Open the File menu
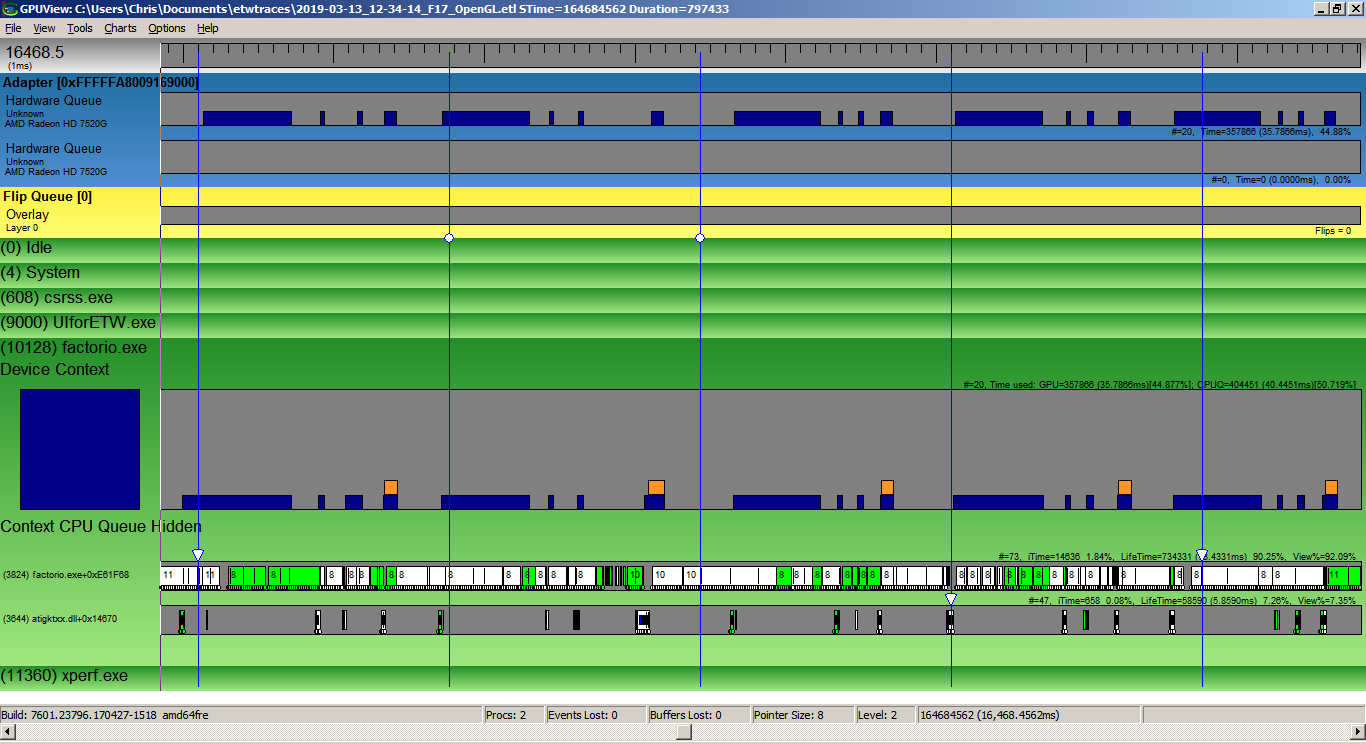The height and width of the screenshot is (744, 1366). 13,28
